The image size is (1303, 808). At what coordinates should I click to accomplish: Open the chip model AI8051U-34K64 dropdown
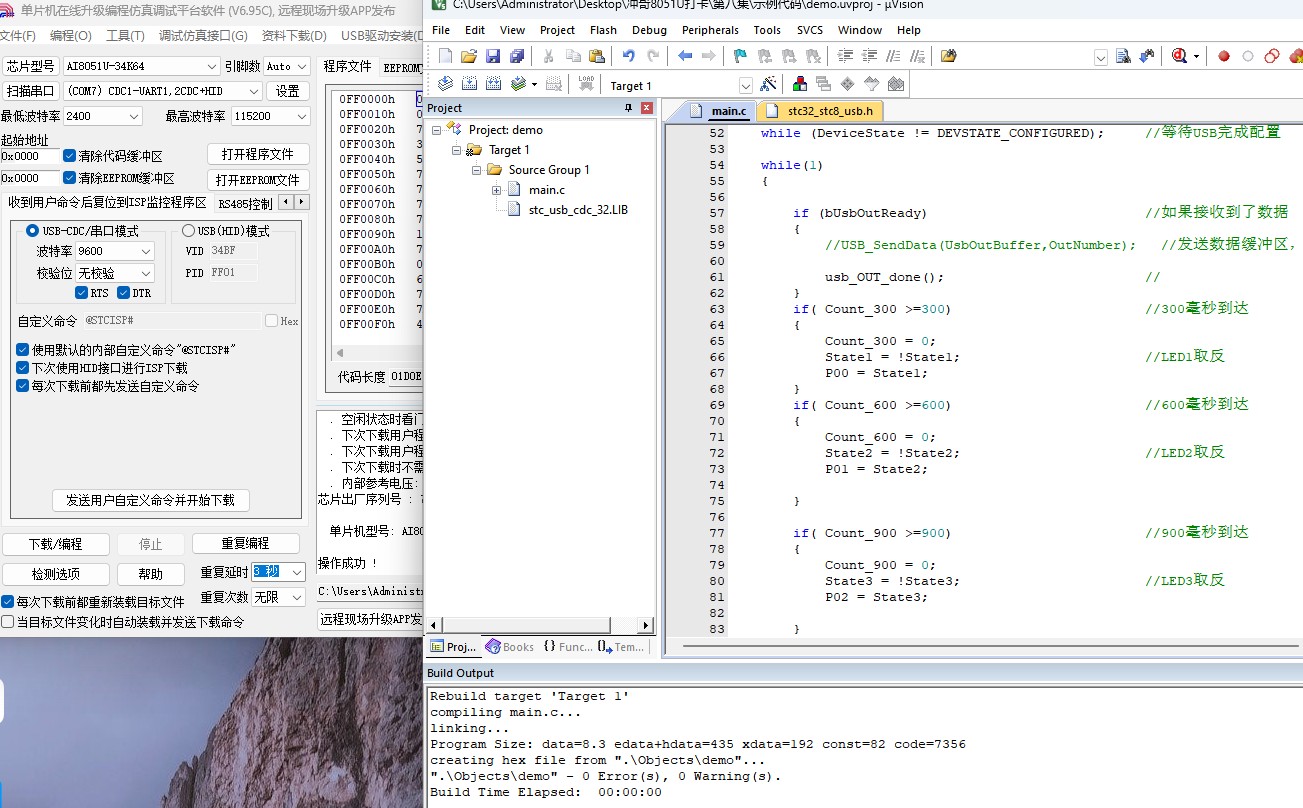point(141,66)
